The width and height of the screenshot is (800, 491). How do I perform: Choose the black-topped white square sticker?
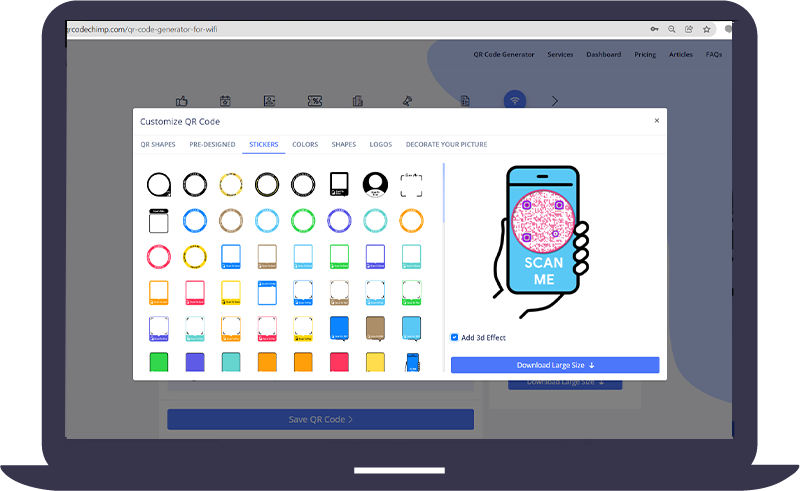[x=159, y=221]
